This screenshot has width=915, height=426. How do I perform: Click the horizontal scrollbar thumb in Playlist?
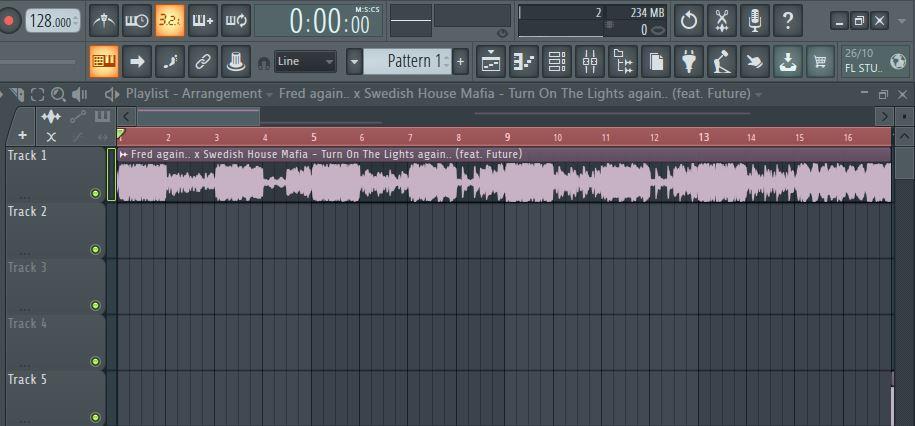[x=198, y=117]
